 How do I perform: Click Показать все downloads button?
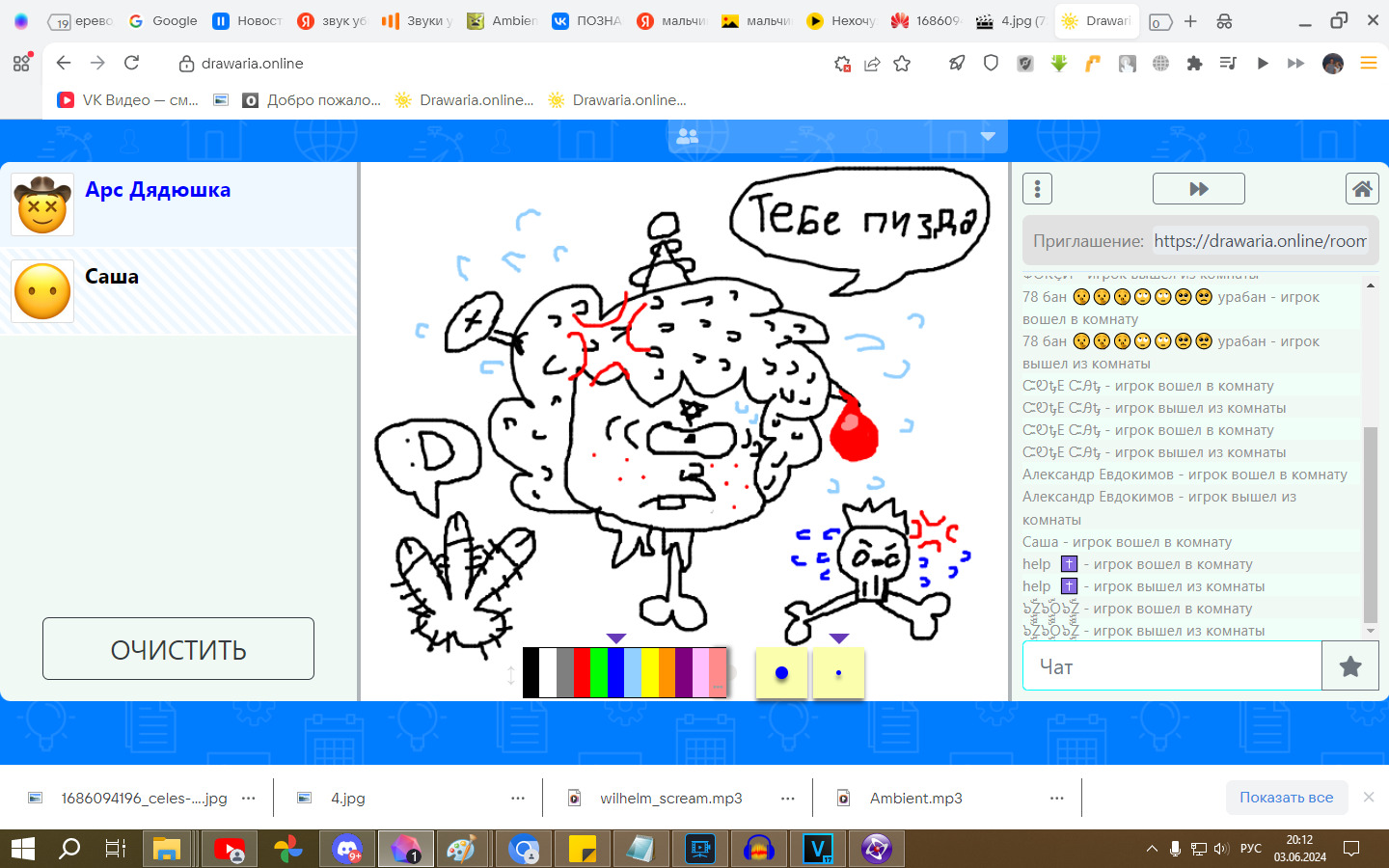pos(1286,798)
